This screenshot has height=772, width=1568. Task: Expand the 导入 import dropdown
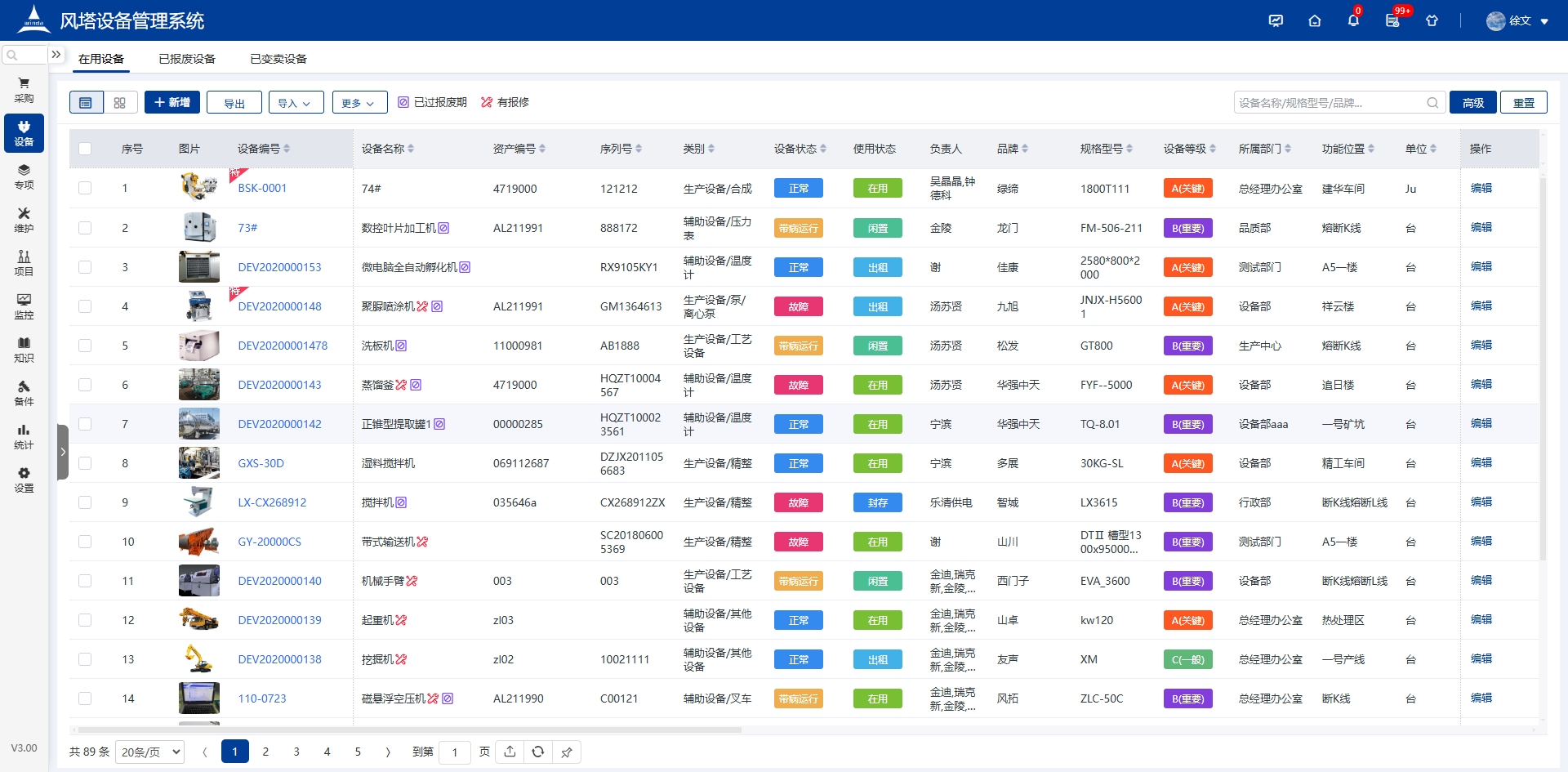coord(296,102)
